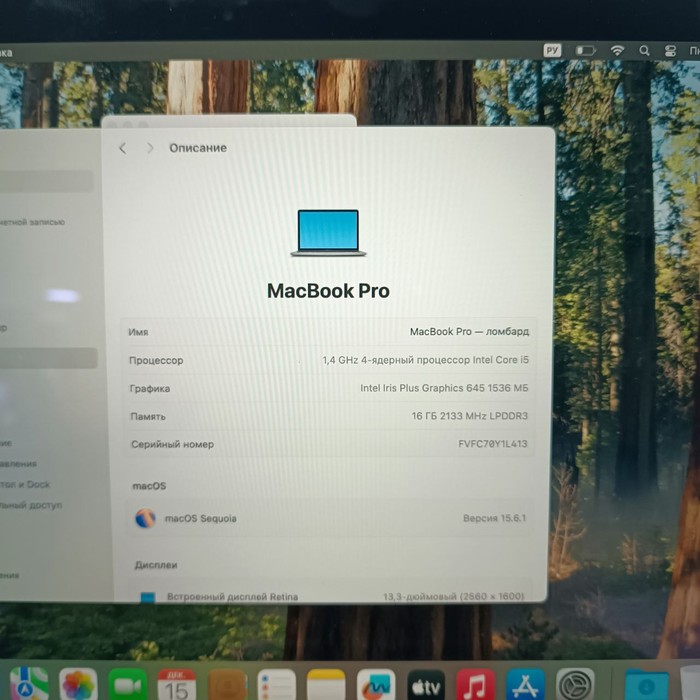Click the back arrow next to Описание
This screenshot has height=700, width=700.
[x=123, y=148]
